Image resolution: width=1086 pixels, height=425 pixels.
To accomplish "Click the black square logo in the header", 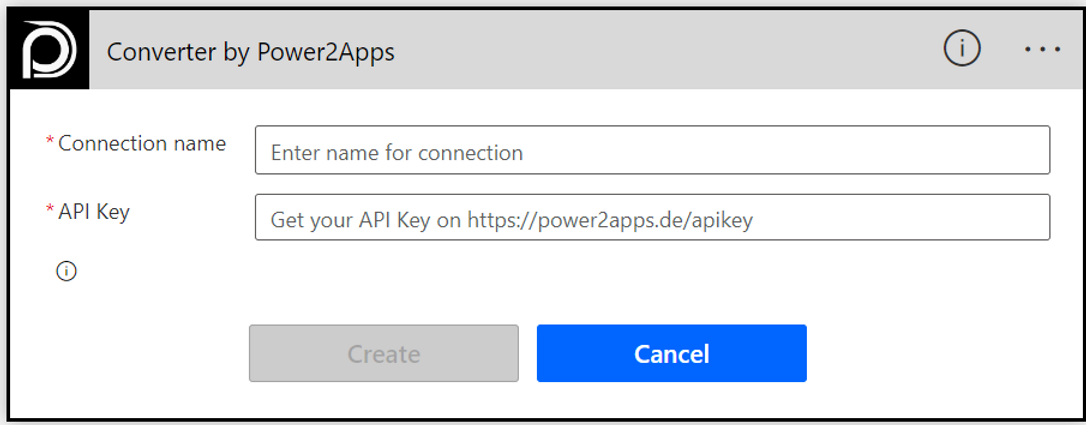I will tap(48, 50).
